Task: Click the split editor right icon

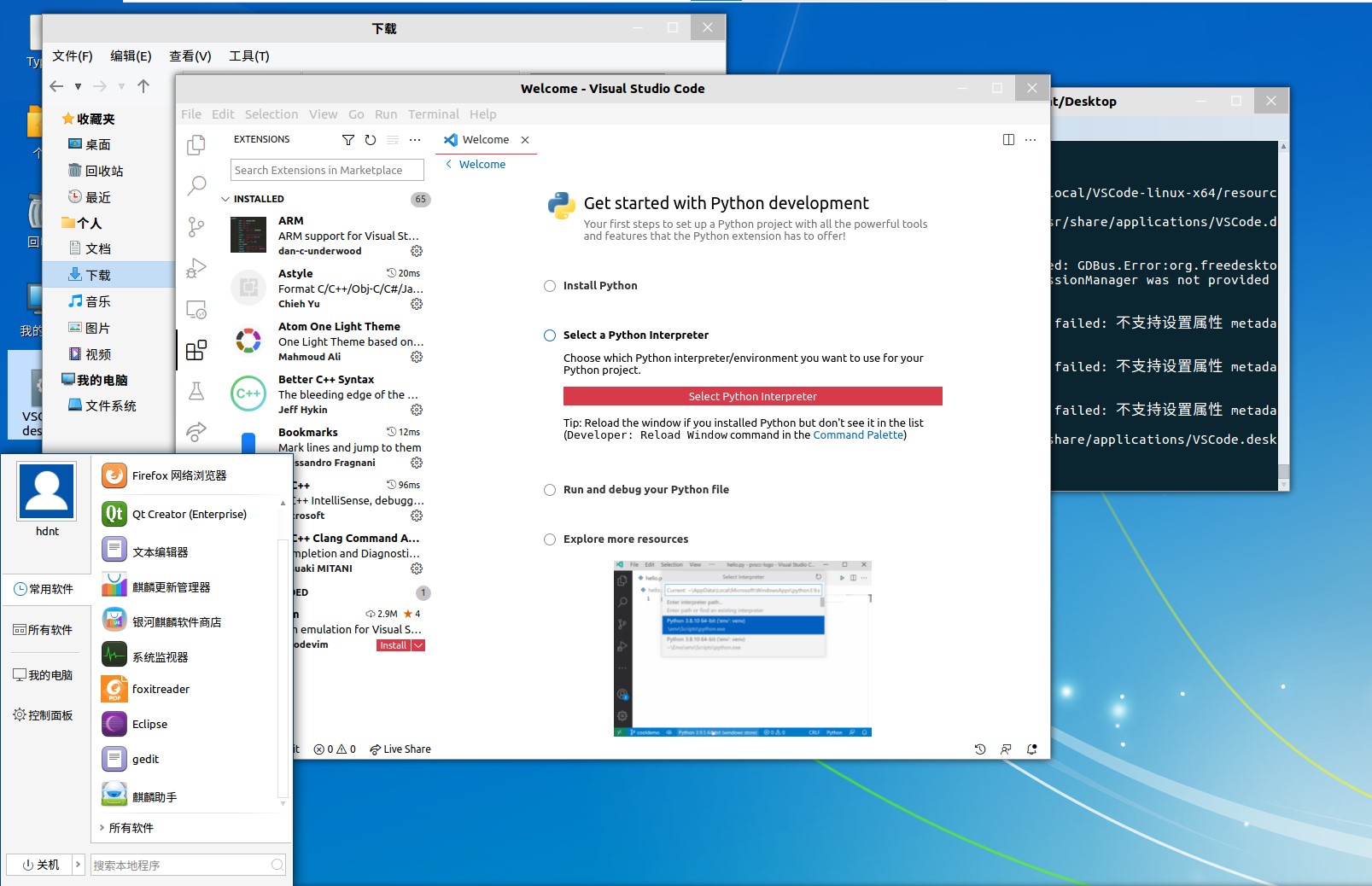Action: (x=1008, y=140)
